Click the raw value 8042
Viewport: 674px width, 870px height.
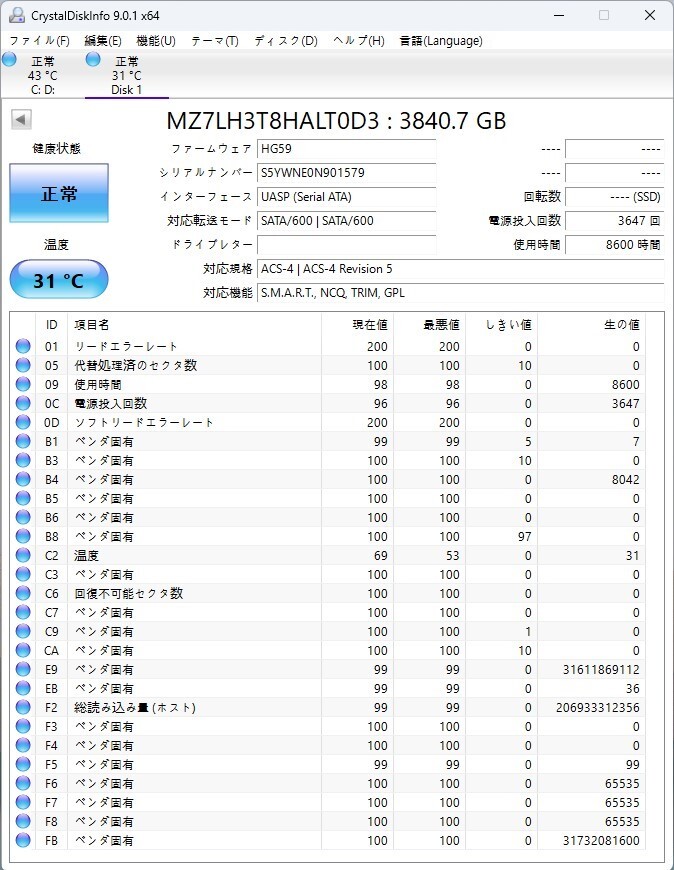click(x=625, y=479)
